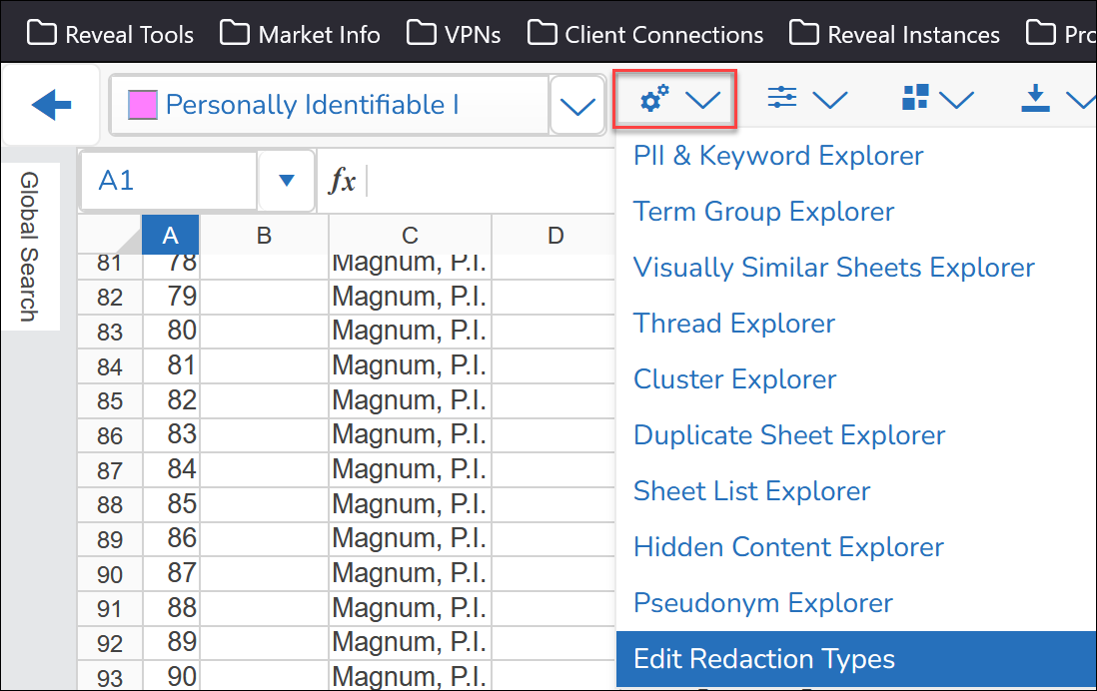The image size is (1097, 691).
Task: Select column A header
Action: click(171, 235)
